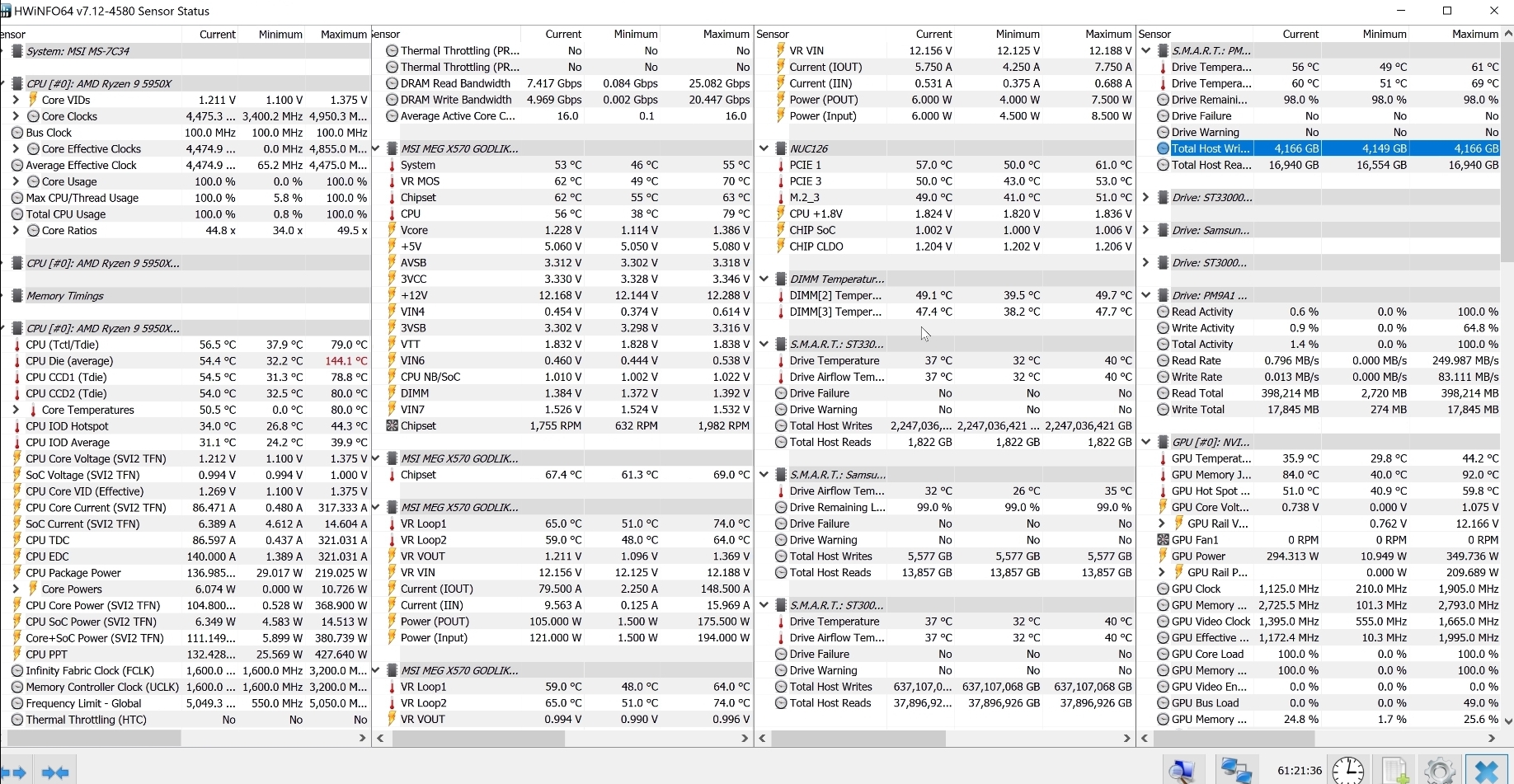1514x784 pixels.
Task: Click the vertical scrollbar thumb on the right
Action: pos(1508,152)
